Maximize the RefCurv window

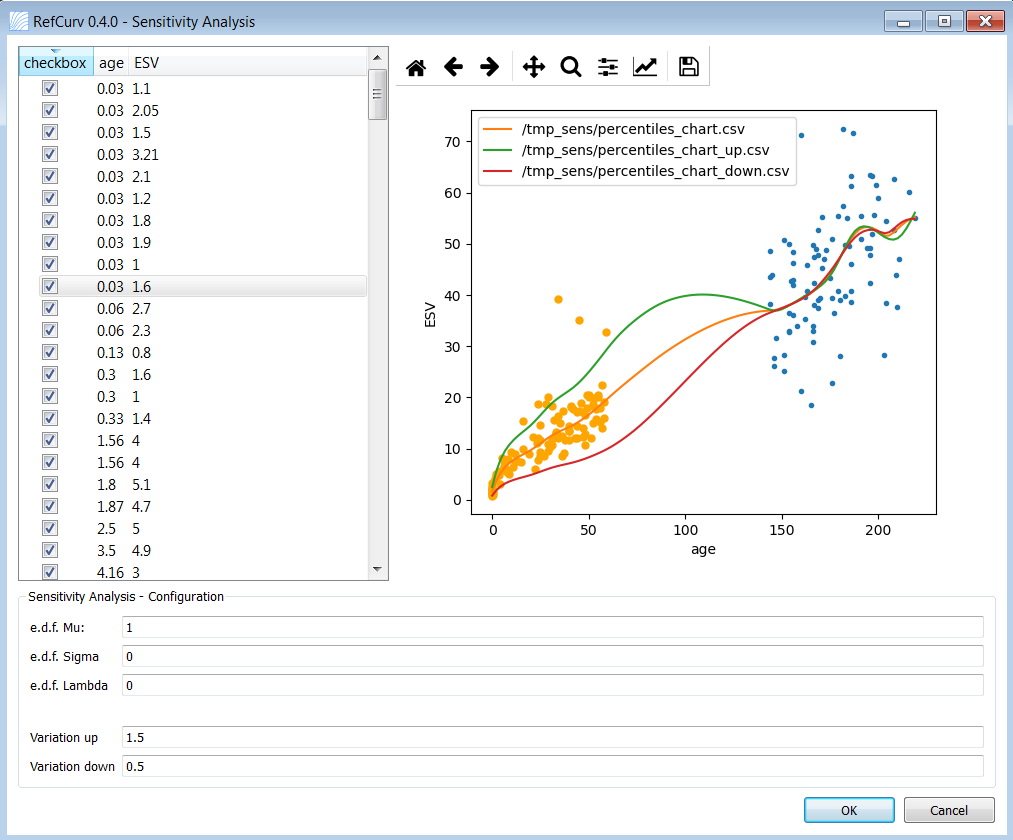[x=944, y=21]
